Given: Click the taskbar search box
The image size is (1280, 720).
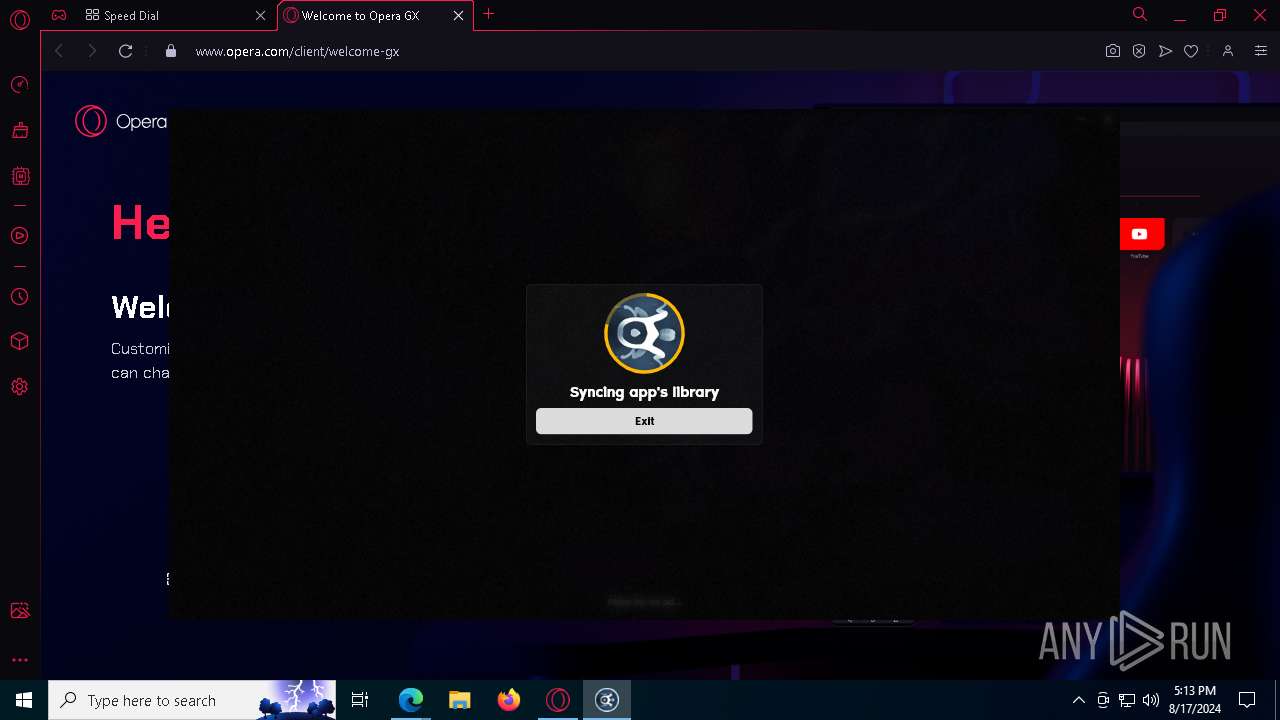Looking at the screenshot, I should pos(194,700).
